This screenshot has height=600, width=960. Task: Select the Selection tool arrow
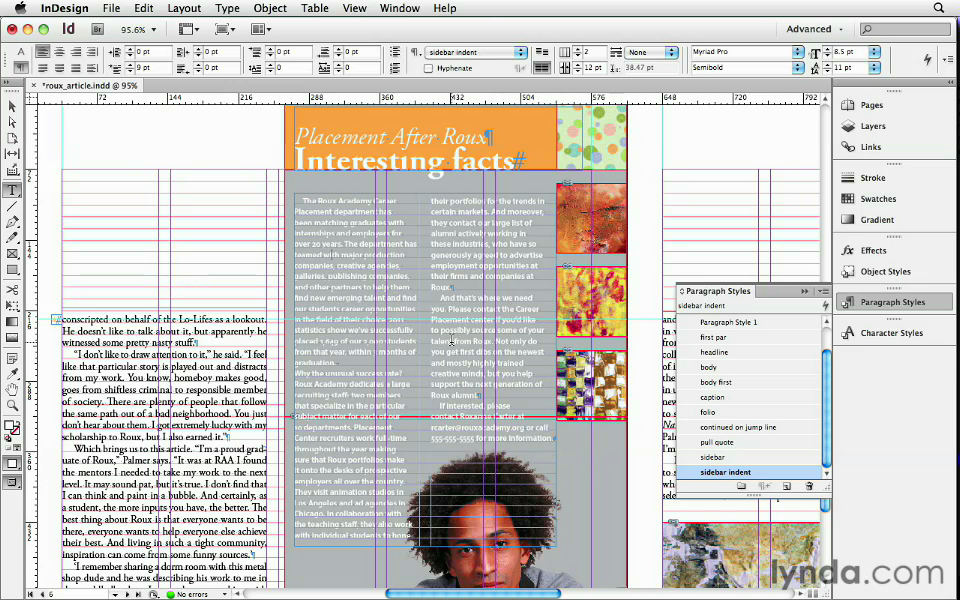[12, 107]
